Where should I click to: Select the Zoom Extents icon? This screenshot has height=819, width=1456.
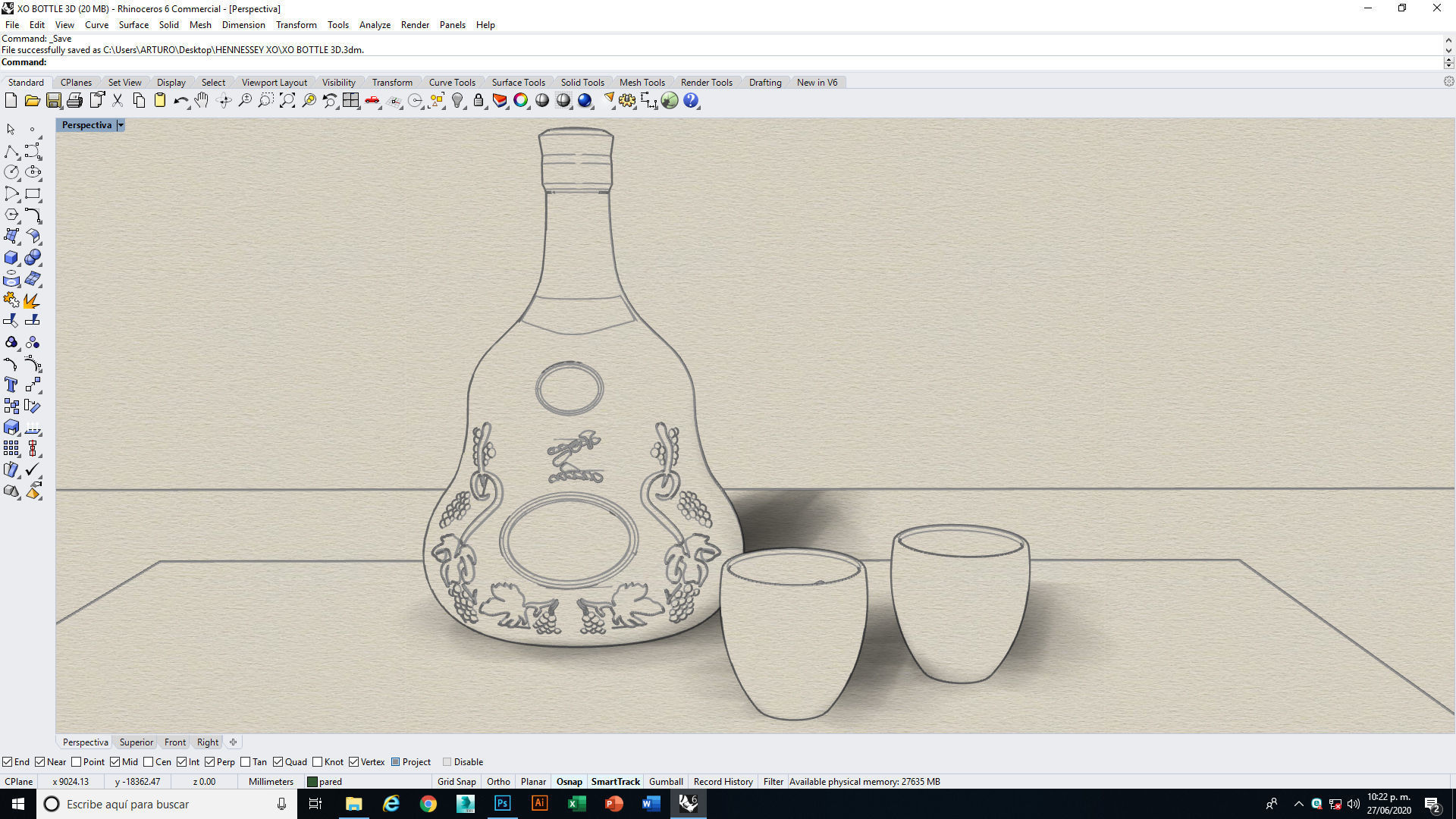coord(287,100)
